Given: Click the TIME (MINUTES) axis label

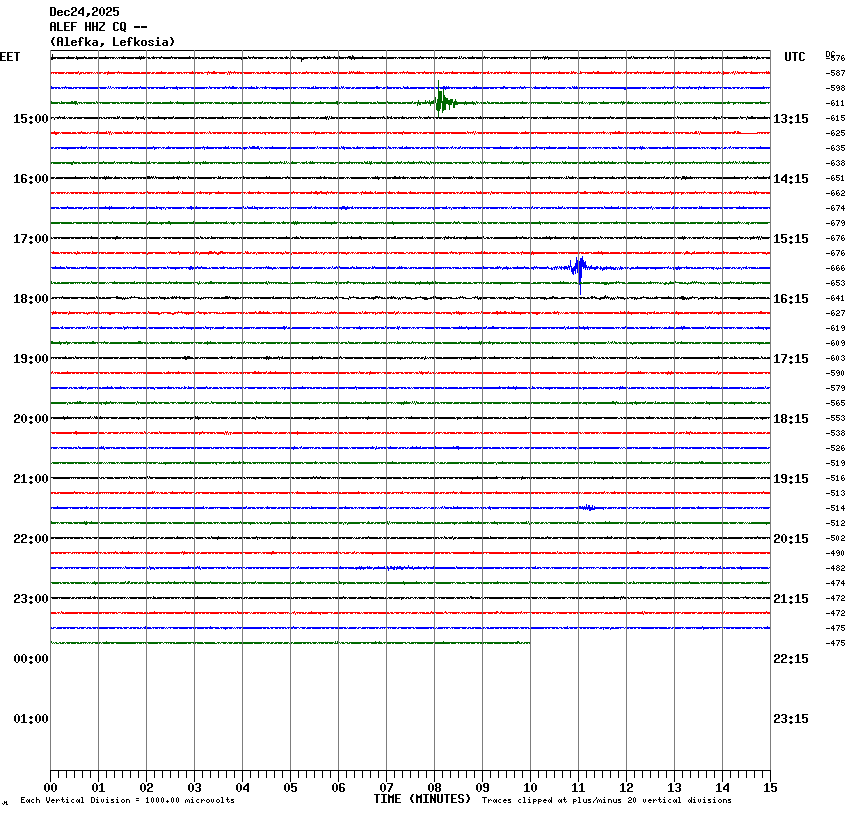Looking at the screenshot, I should pyautogui.click(x=422, y=799).
